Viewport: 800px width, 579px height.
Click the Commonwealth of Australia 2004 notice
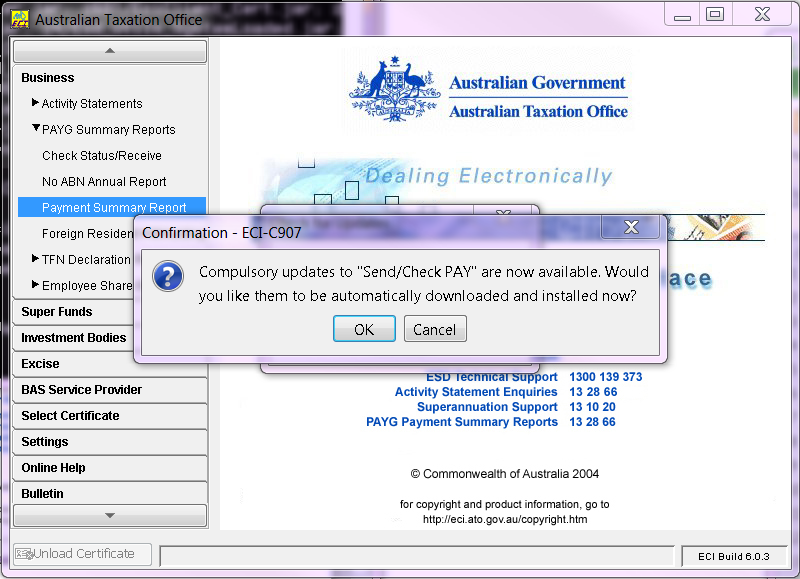505,474
